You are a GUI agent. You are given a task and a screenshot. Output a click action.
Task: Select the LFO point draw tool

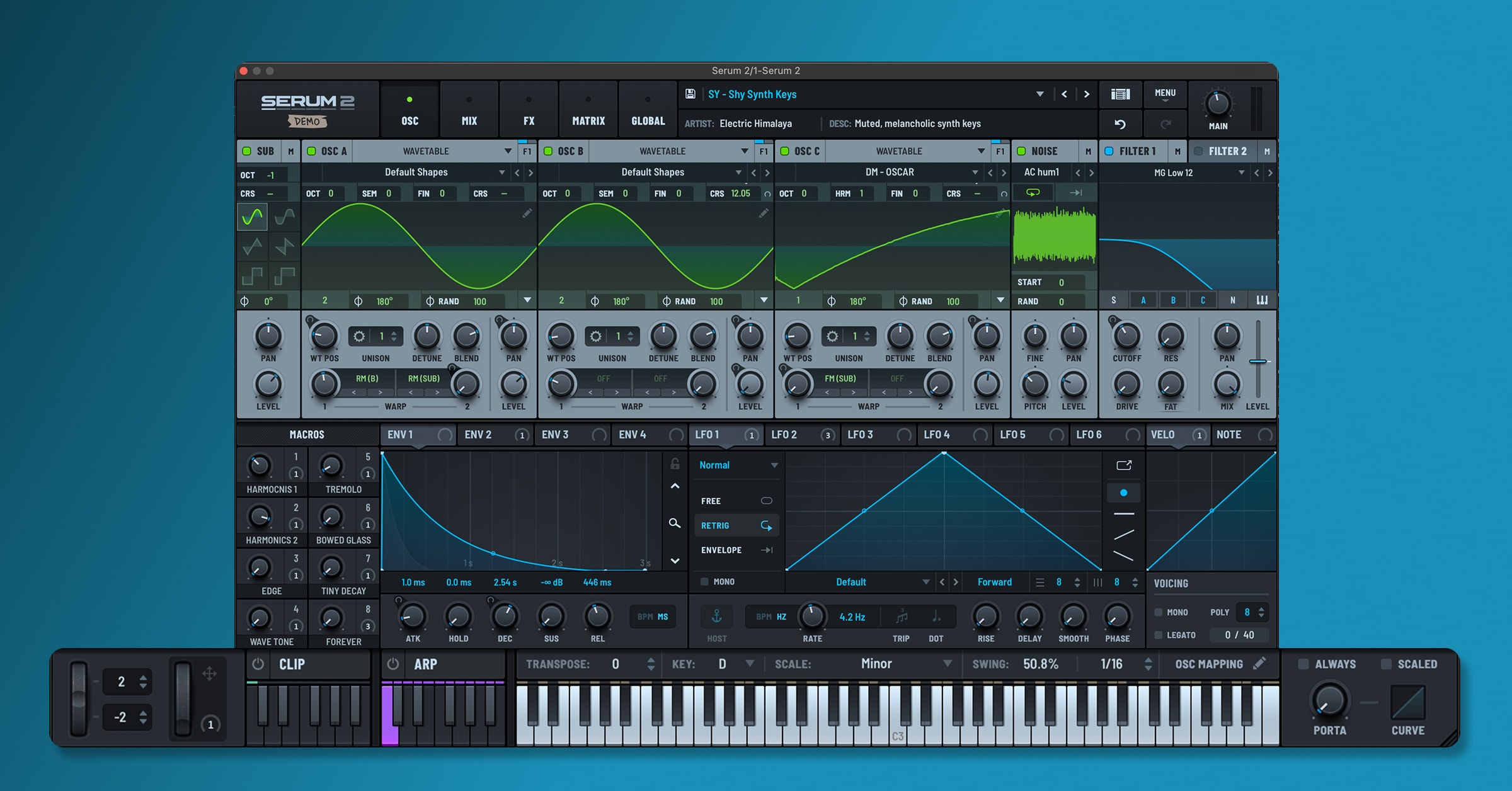coord(1123,492)
